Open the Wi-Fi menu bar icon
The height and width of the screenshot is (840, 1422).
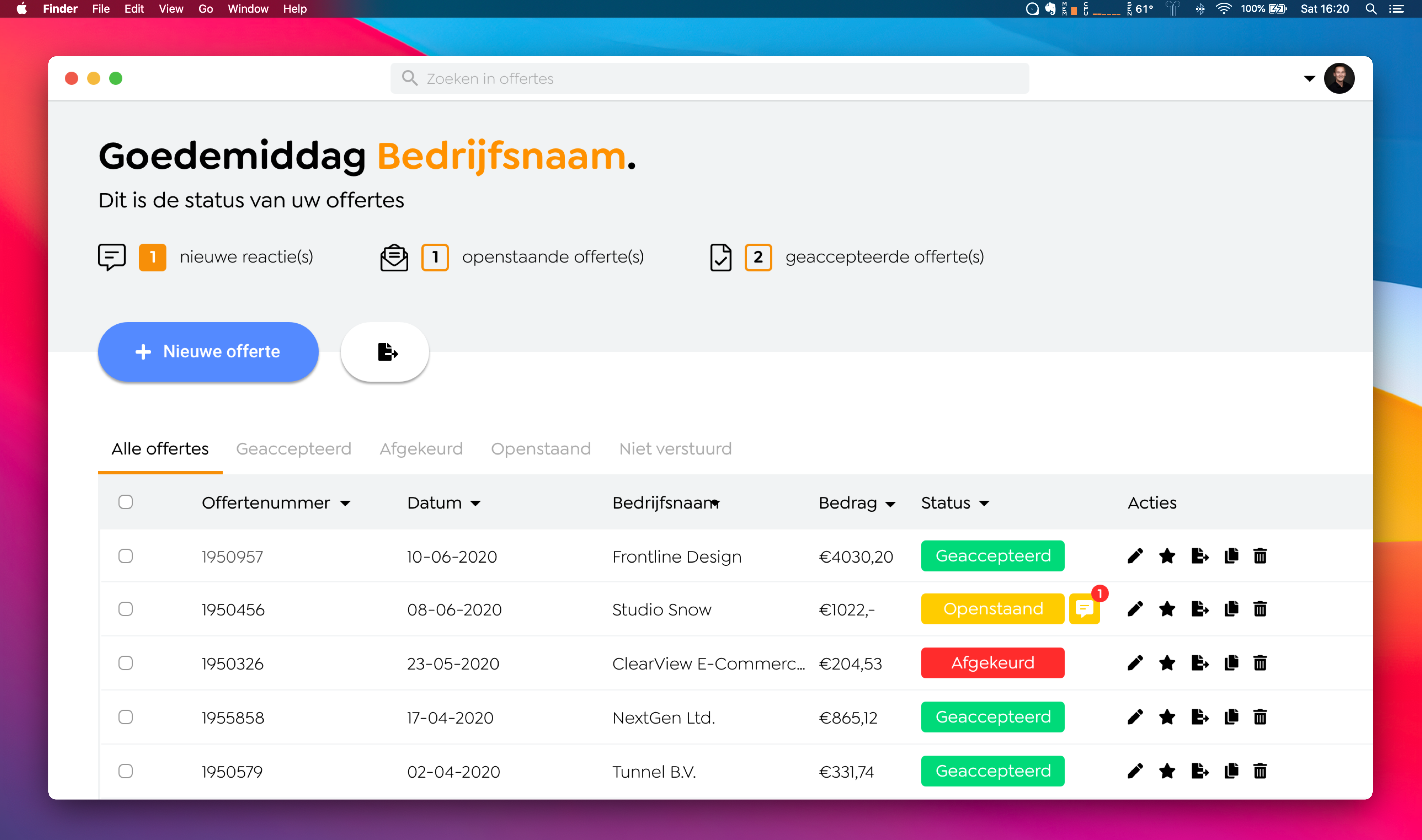(1223, 9)
